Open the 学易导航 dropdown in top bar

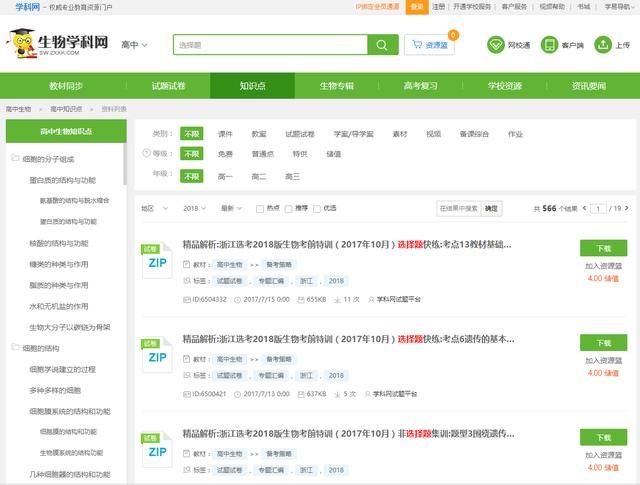[x=619, y=7]
